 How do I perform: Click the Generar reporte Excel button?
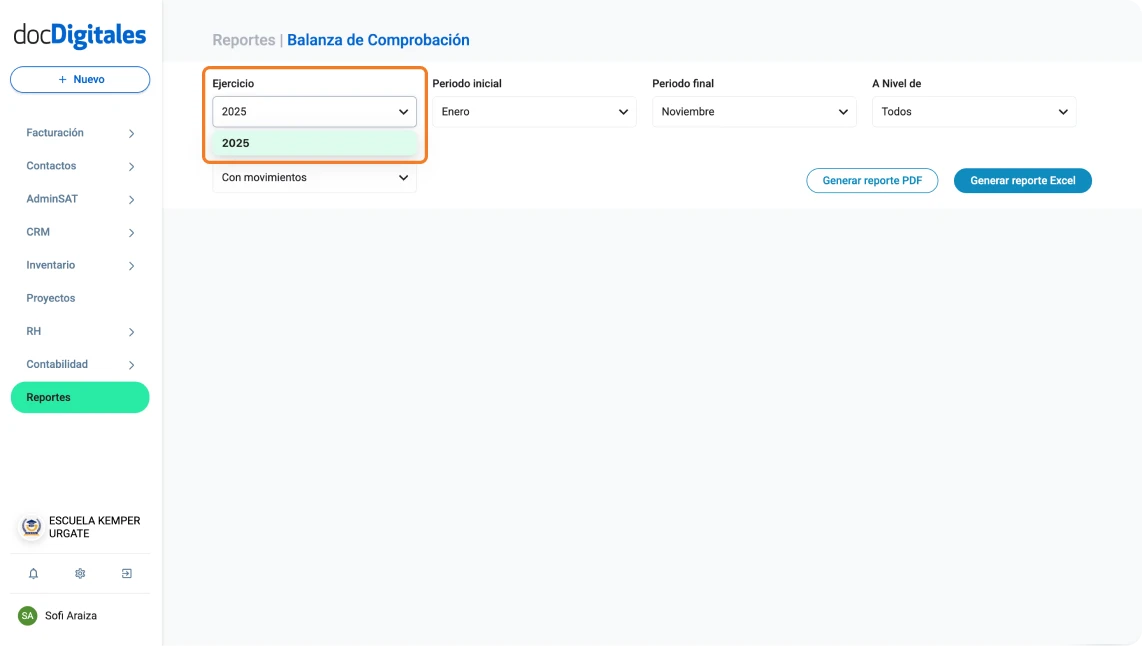[1022, 180]
